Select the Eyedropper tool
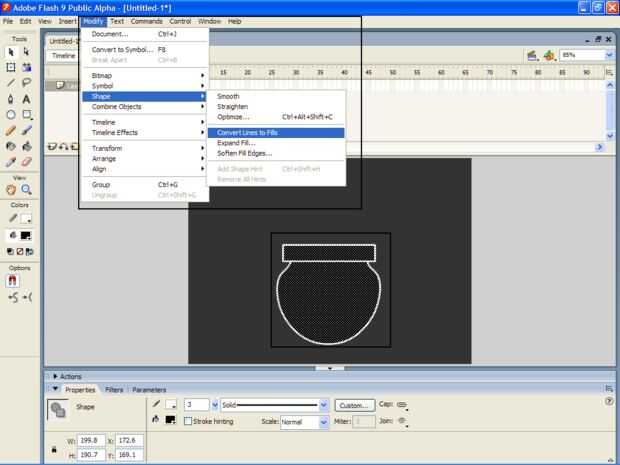This screenshot has width=620, height=465. tap(11, 160)
